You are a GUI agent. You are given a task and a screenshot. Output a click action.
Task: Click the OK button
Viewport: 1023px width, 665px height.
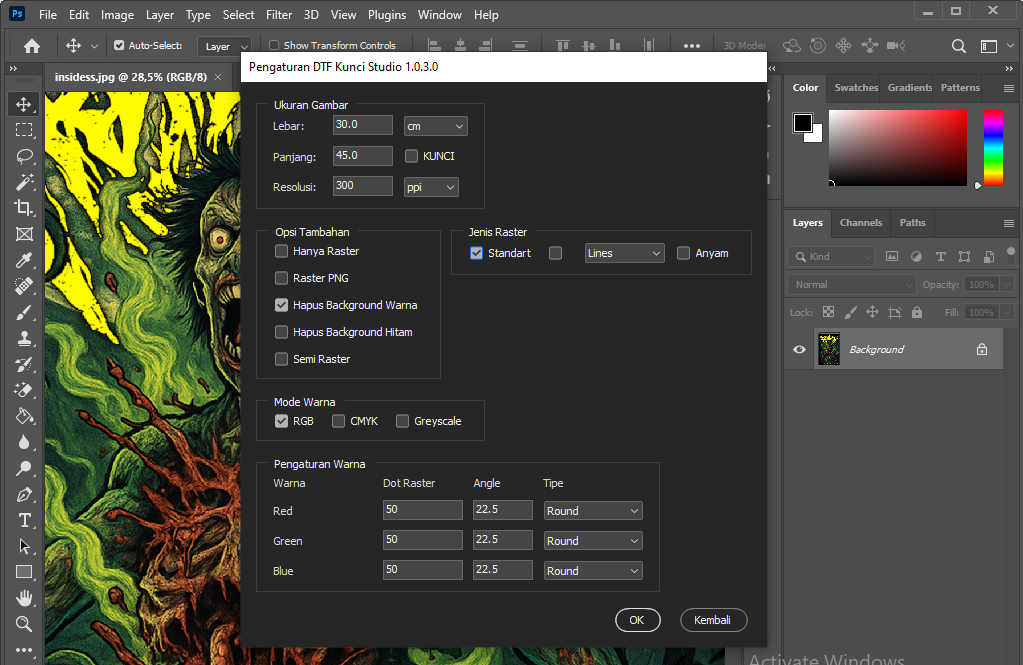tap(637, 620)
